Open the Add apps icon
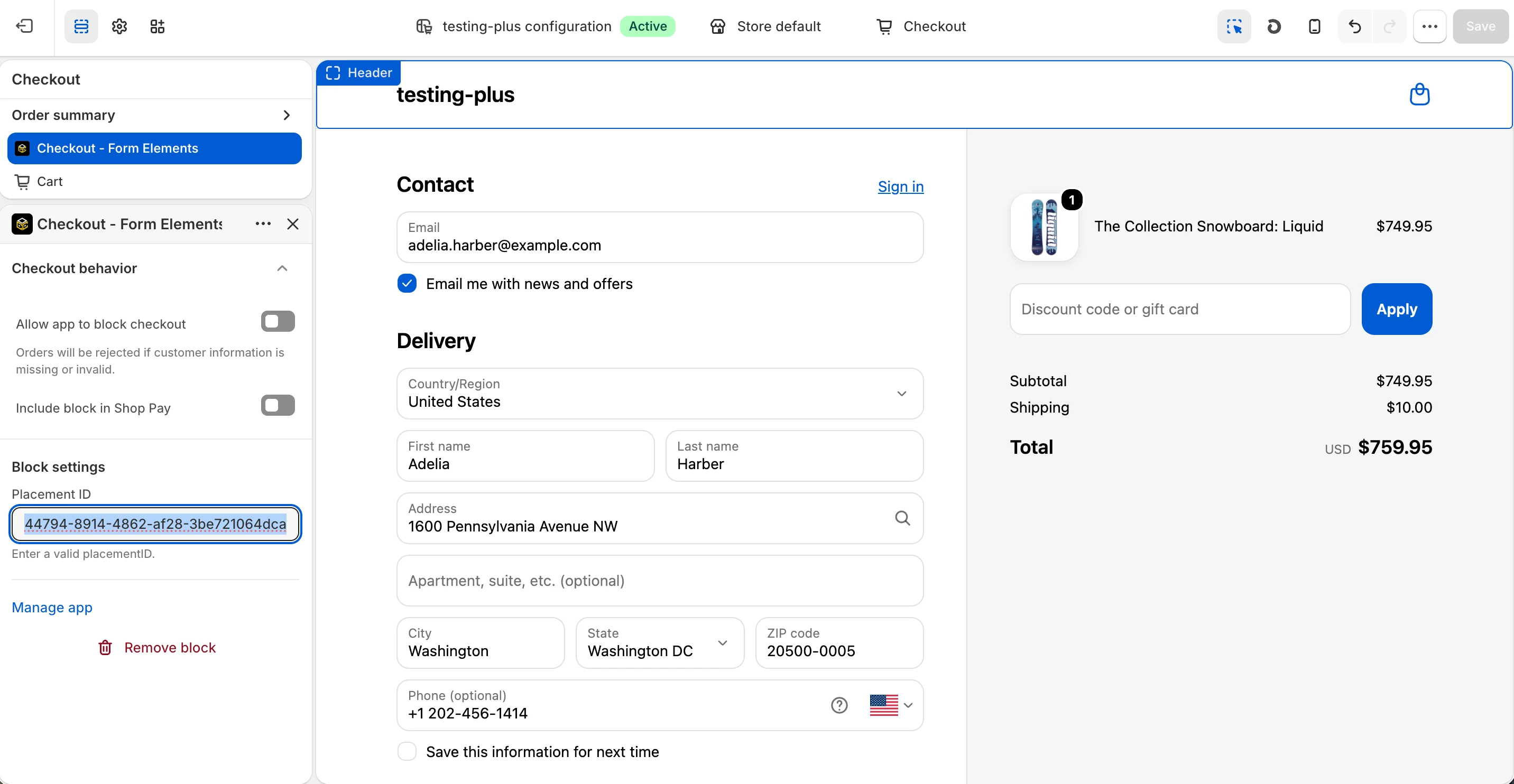Screen dimensions: 1514x784 click(x=158, y=26)
